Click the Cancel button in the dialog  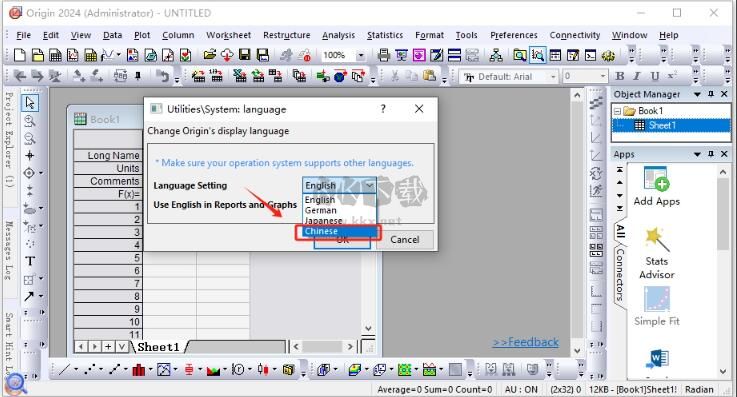(405, 240)
